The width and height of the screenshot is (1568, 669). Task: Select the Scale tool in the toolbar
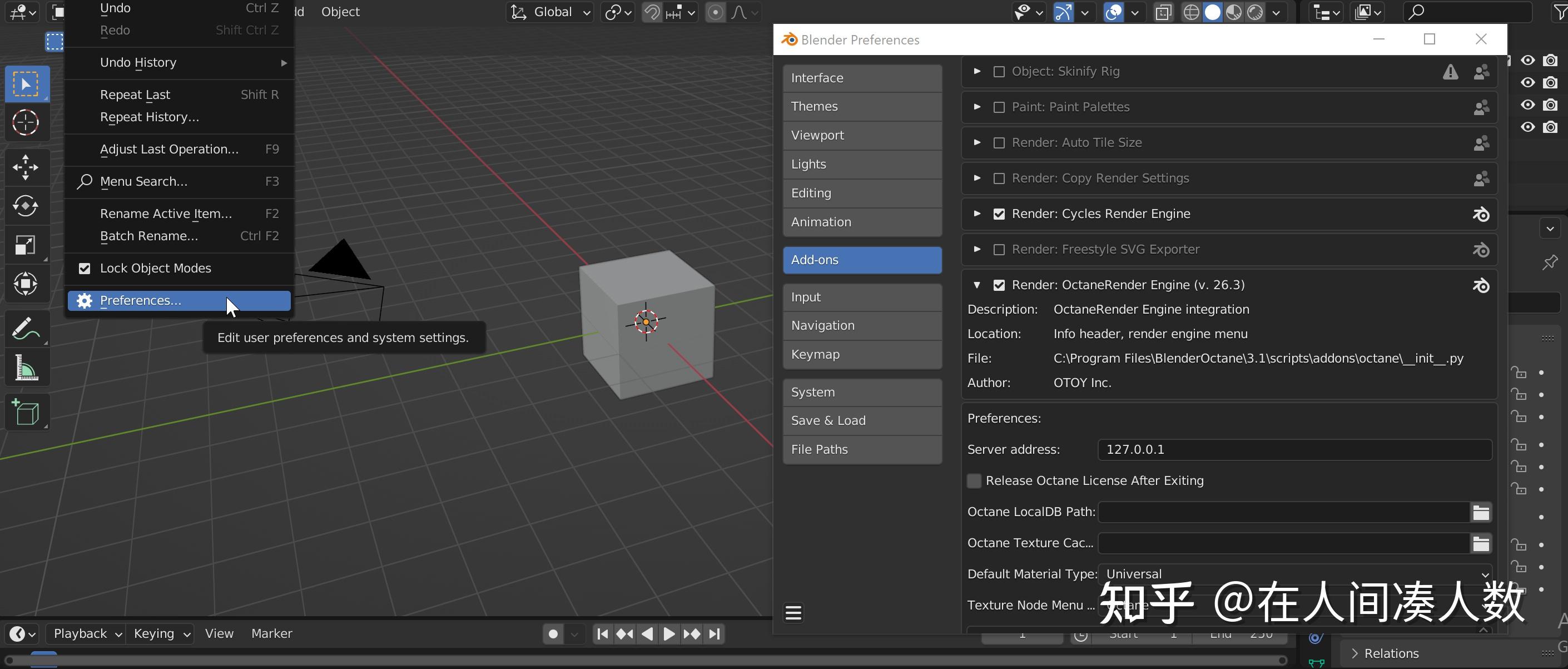tap(26, 245)
